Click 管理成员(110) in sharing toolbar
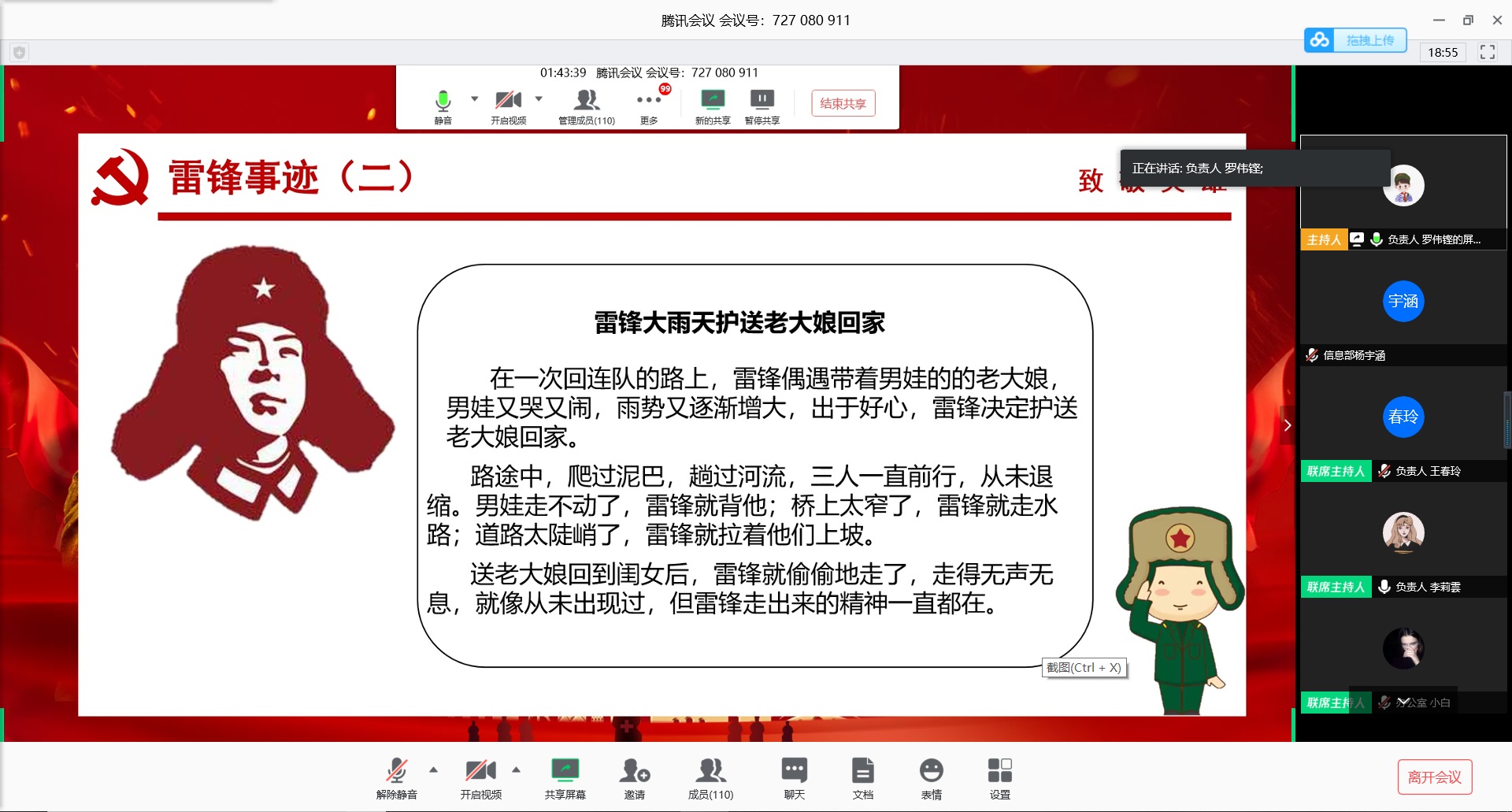The width and height of the screenshot is (1512, 812). [x=586, y=101]
